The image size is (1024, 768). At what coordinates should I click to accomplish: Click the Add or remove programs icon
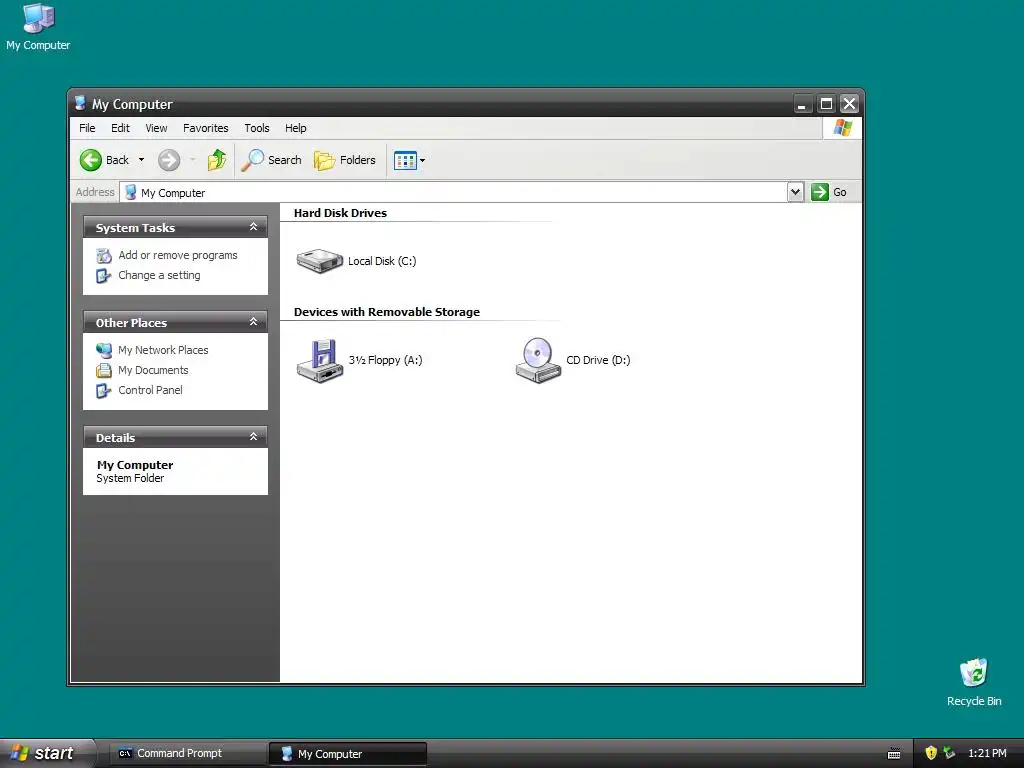coord(104,255)
